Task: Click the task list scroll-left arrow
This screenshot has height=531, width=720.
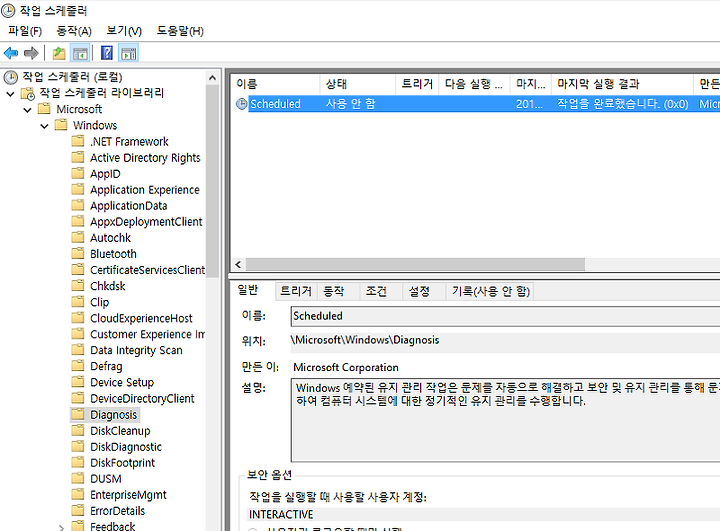Action: point(238,264)
